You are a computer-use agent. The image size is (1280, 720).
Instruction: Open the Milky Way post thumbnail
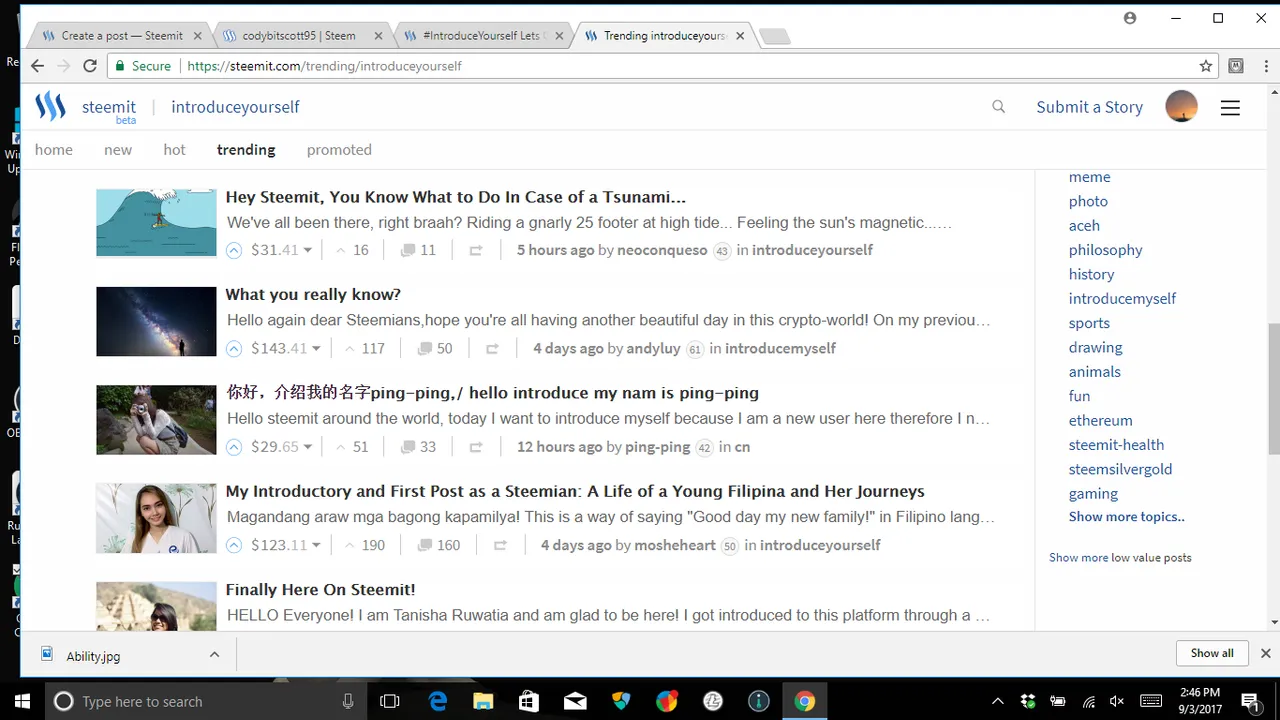pos(156,321)
